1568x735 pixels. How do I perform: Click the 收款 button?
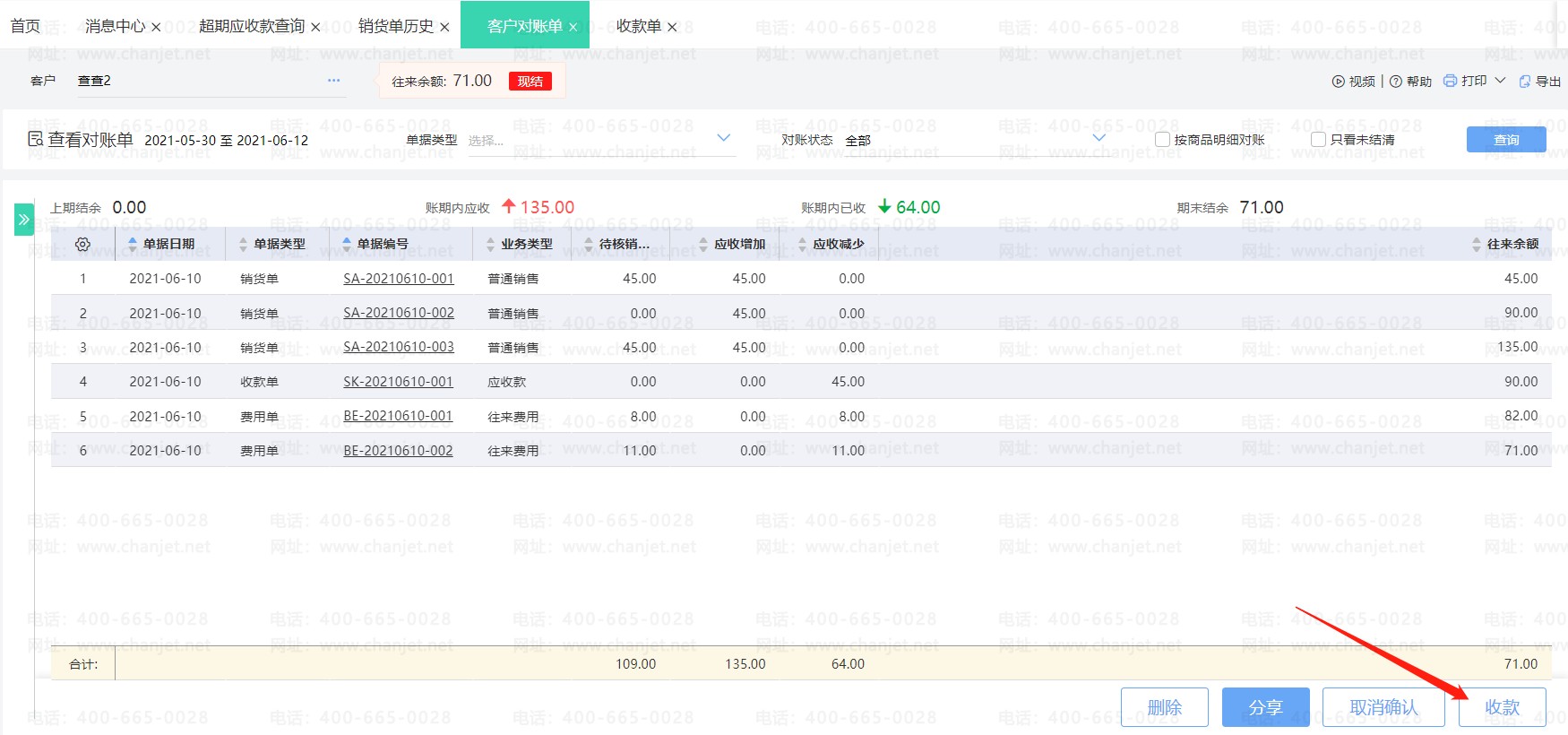click(x=1502, y=707)
